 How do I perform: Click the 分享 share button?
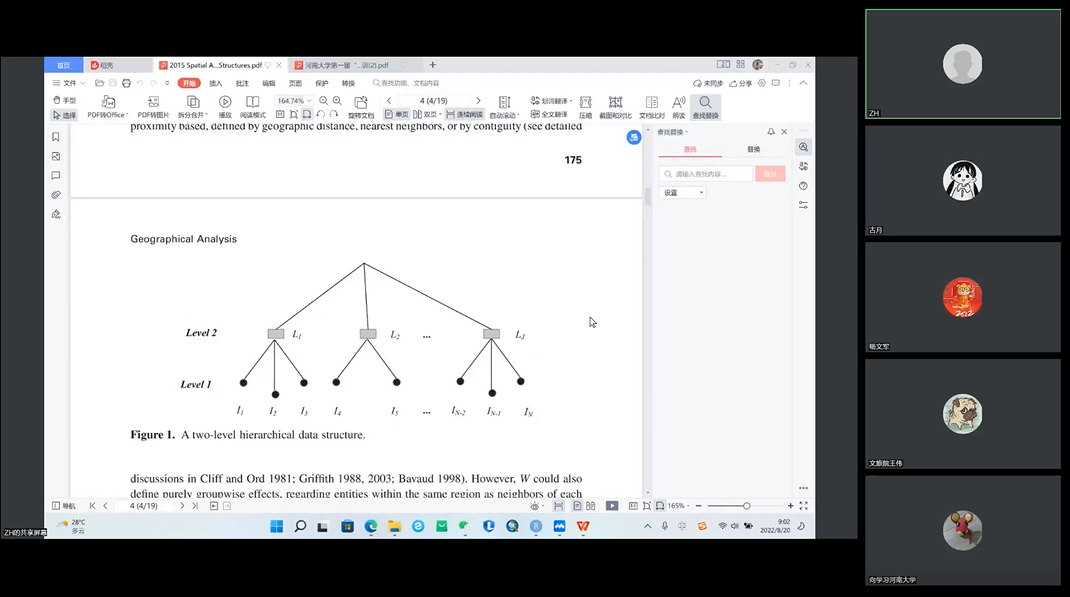pyautogui.click(x=741, y=83)
